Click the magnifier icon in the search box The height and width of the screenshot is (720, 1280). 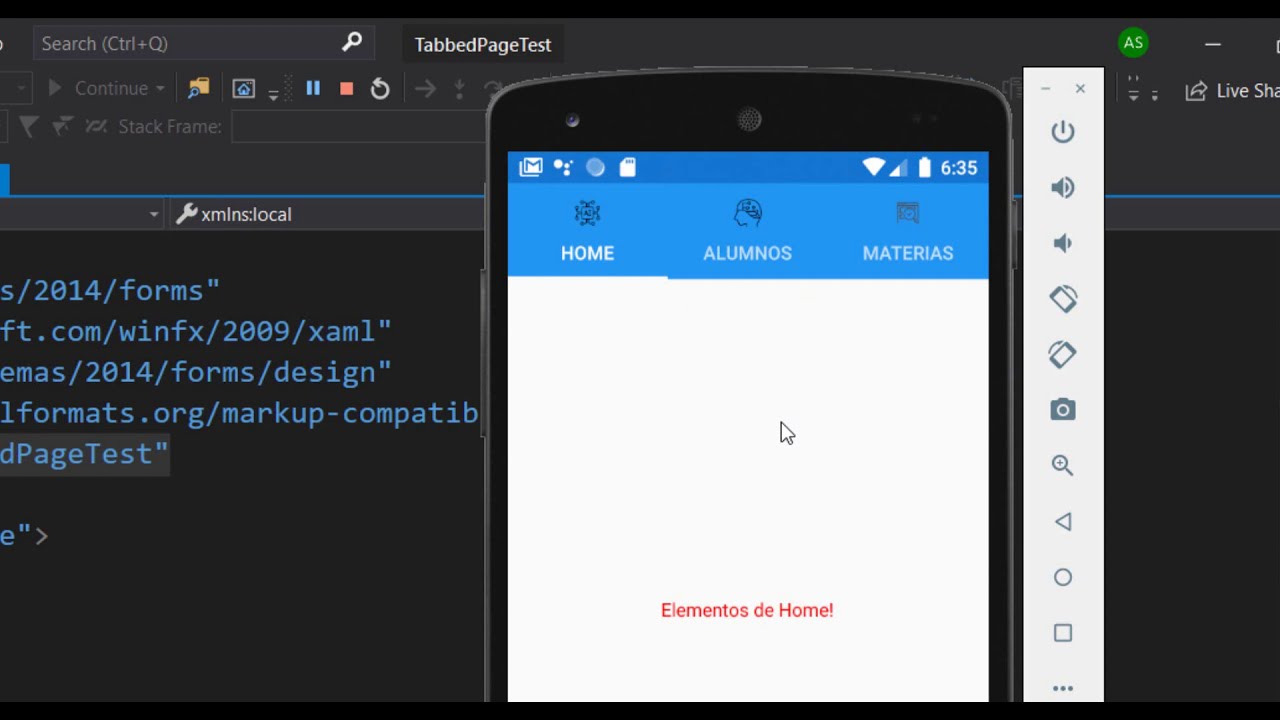click(x=351, y=43)
